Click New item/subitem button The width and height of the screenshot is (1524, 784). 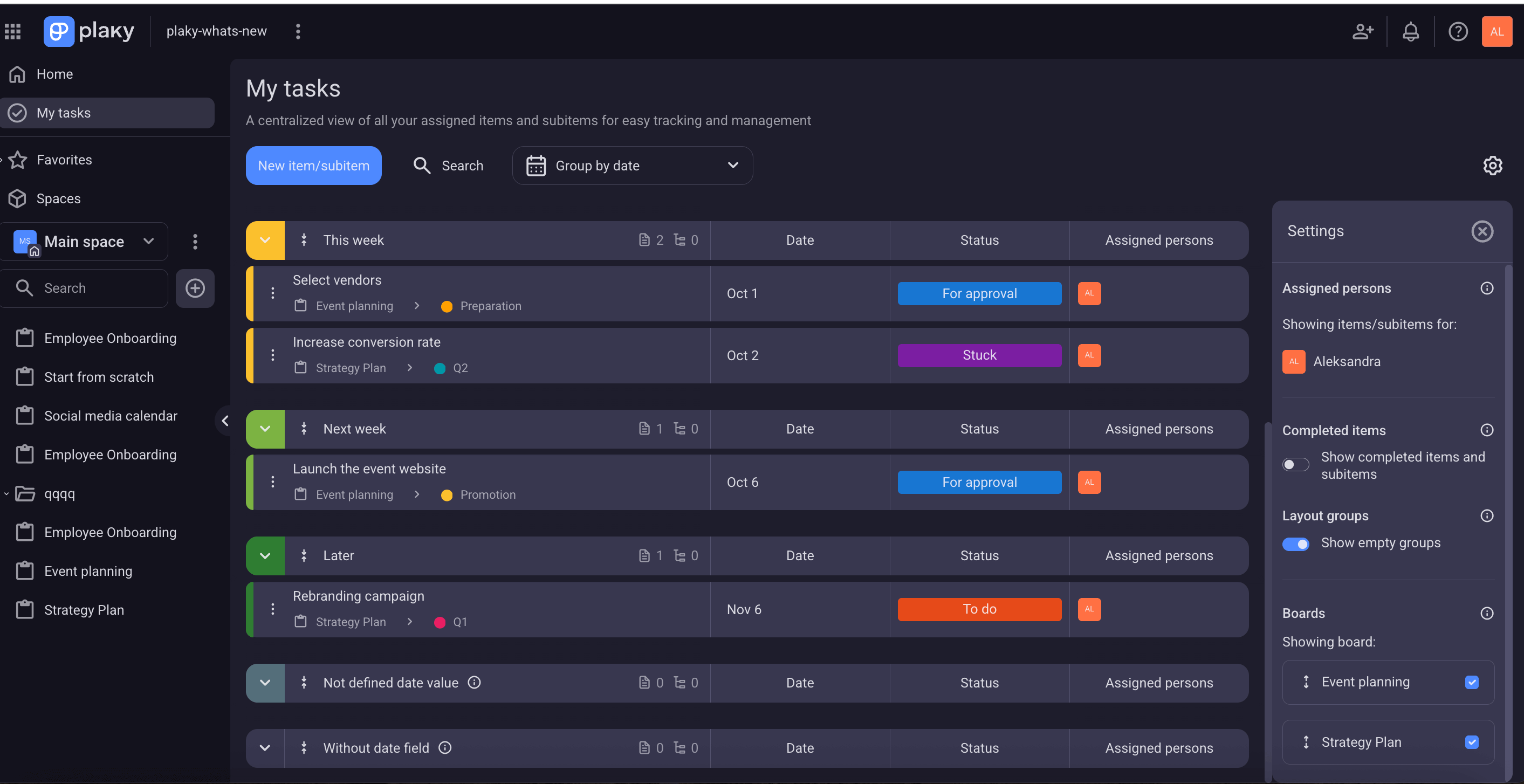coord(313,166)
